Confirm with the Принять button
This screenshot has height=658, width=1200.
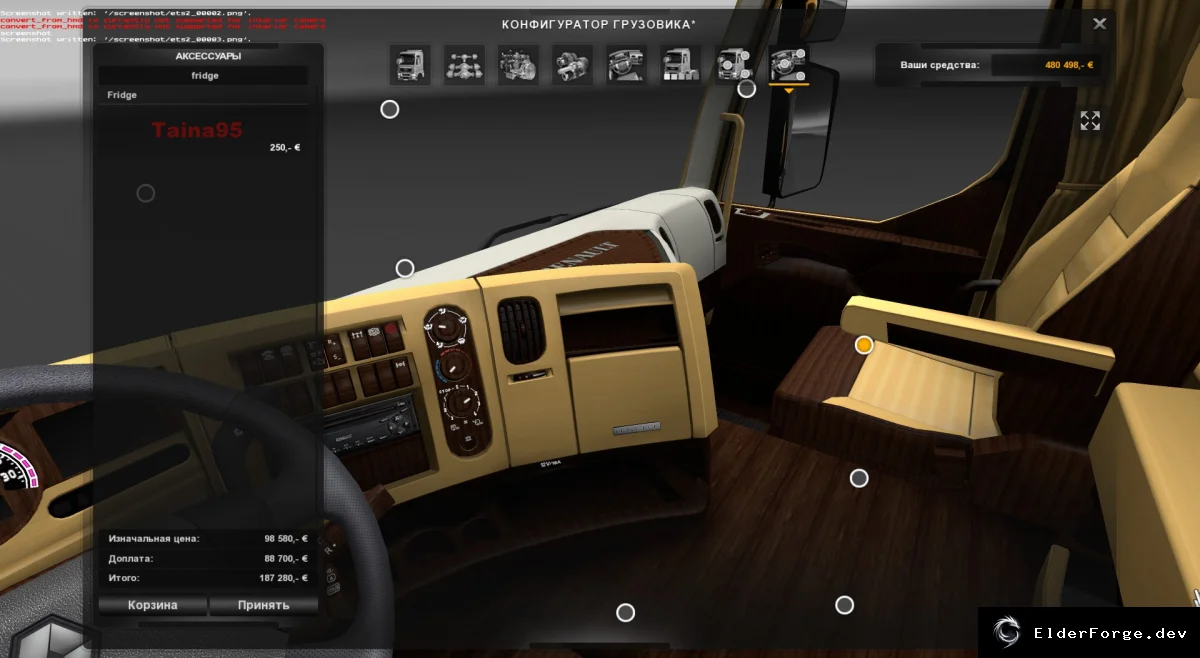[x=264, y=605]
